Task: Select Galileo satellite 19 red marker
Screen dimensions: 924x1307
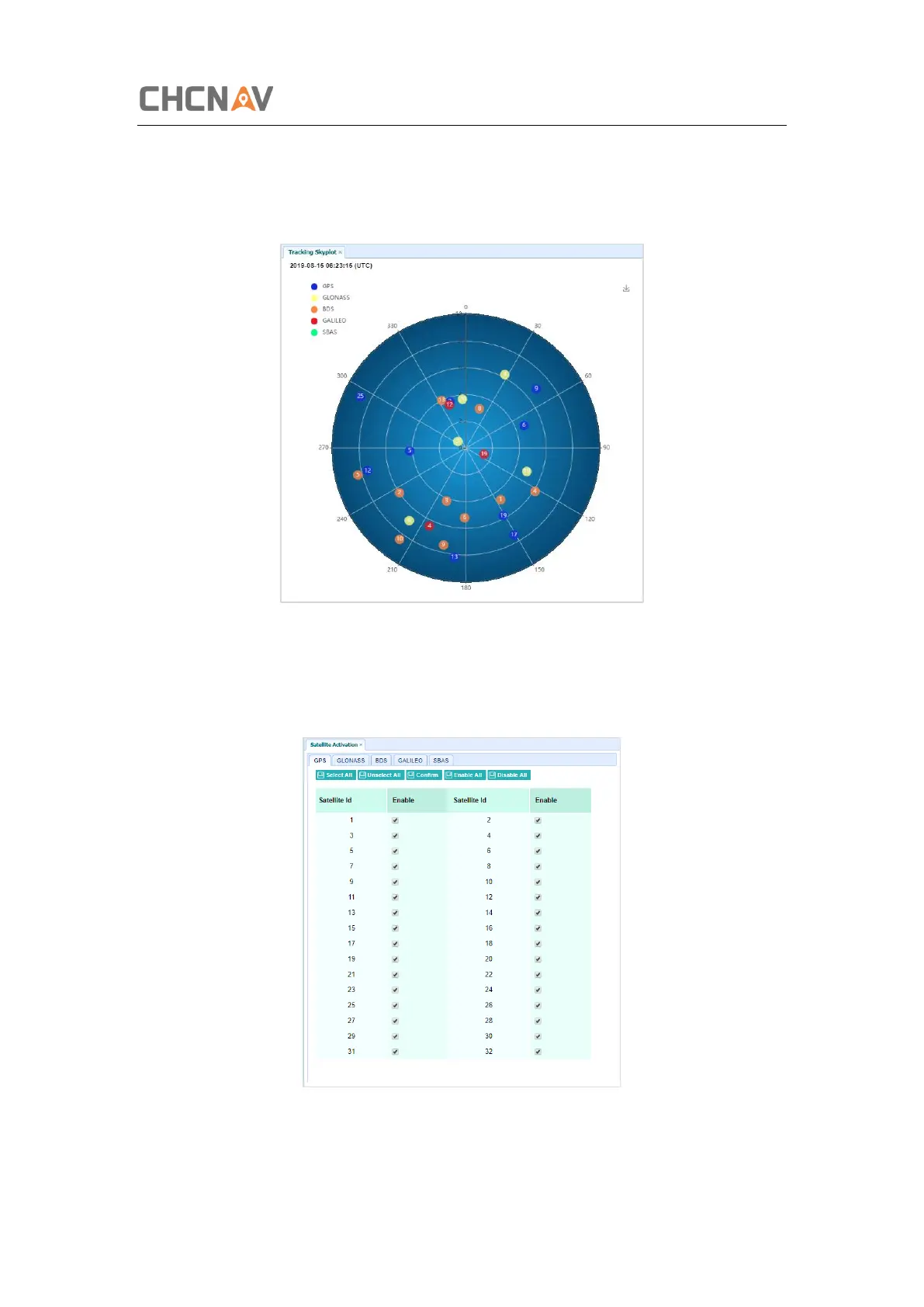Action: coord(483,454)
